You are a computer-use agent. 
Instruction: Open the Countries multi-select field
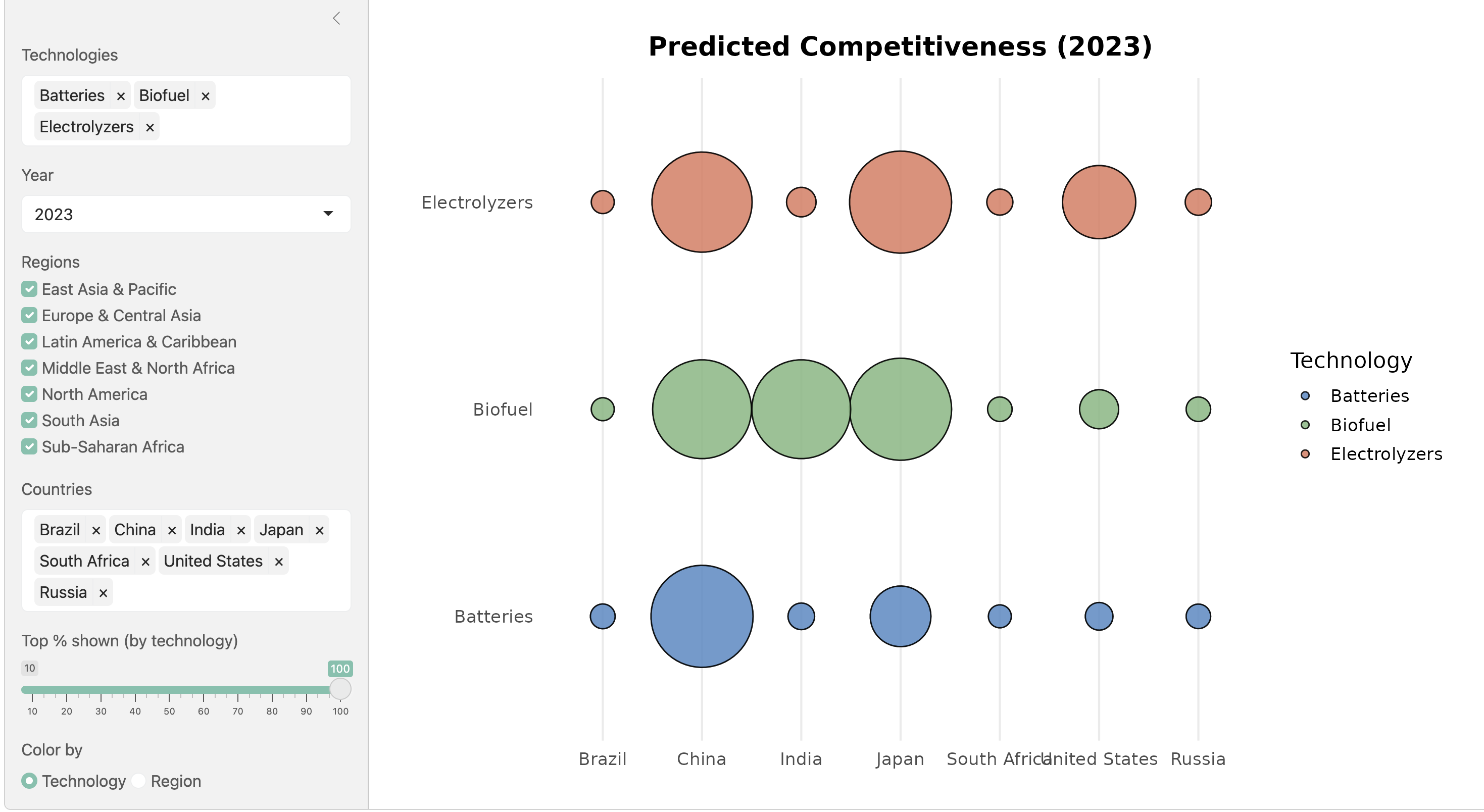(230, 593)
